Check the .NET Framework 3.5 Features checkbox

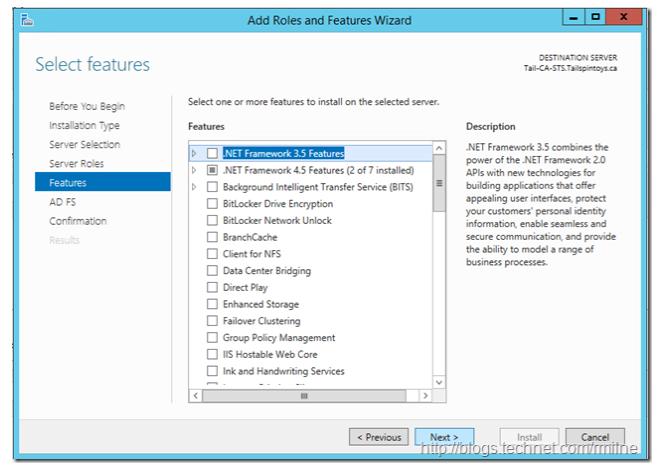(212, 154)
